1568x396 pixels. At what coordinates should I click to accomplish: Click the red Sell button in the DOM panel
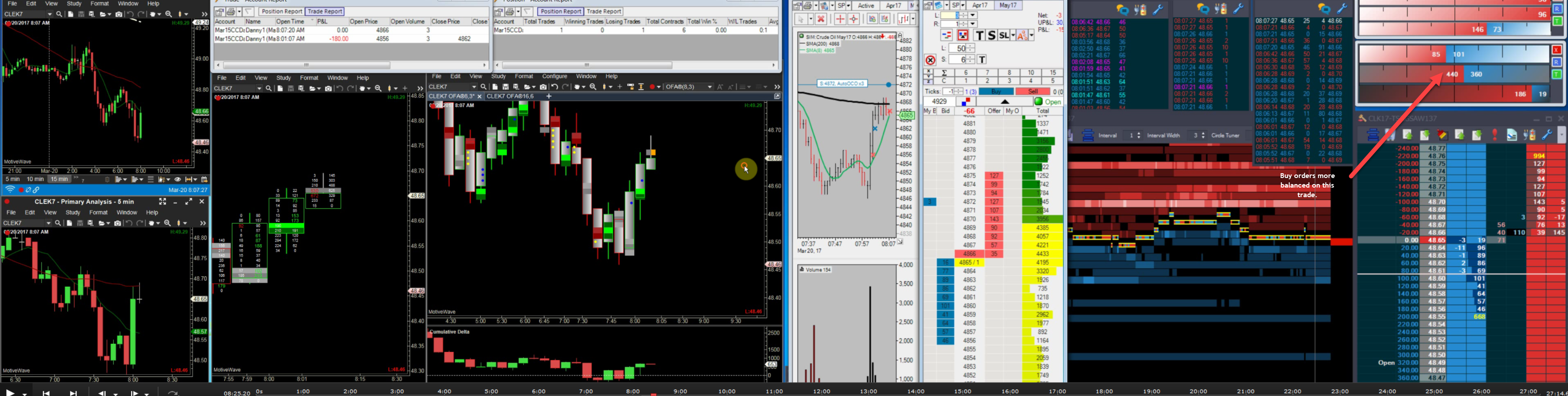point(1033,92)
